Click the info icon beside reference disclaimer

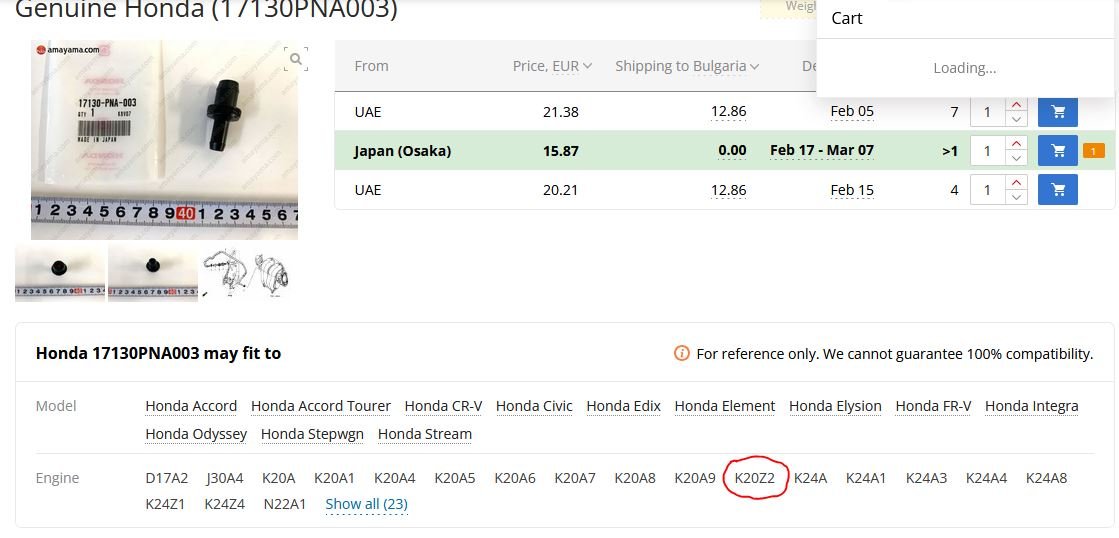[682, 353]
